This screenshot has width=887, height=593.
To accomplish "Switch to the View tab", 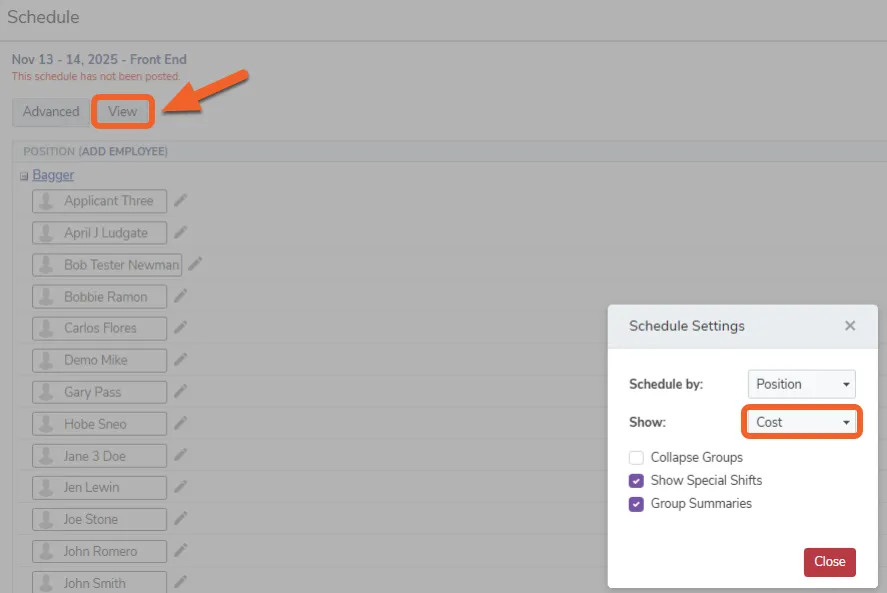I will (123, 111).
